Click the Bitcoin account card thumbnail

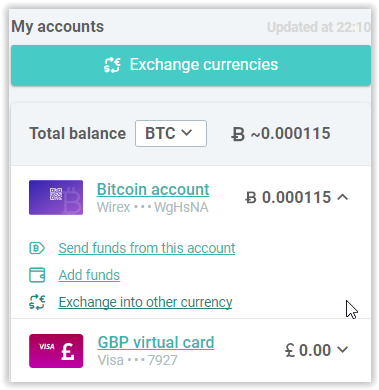tap(56, 197)
